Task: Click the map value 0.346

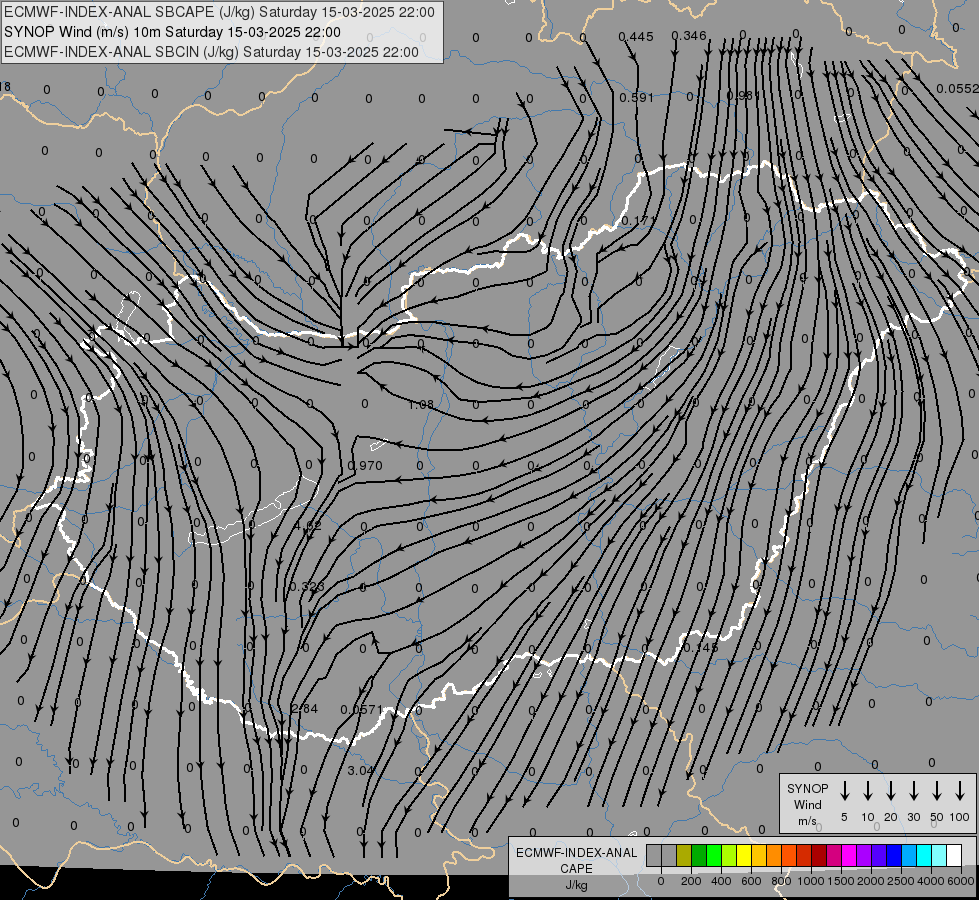Action: click(x=689, y=36)
